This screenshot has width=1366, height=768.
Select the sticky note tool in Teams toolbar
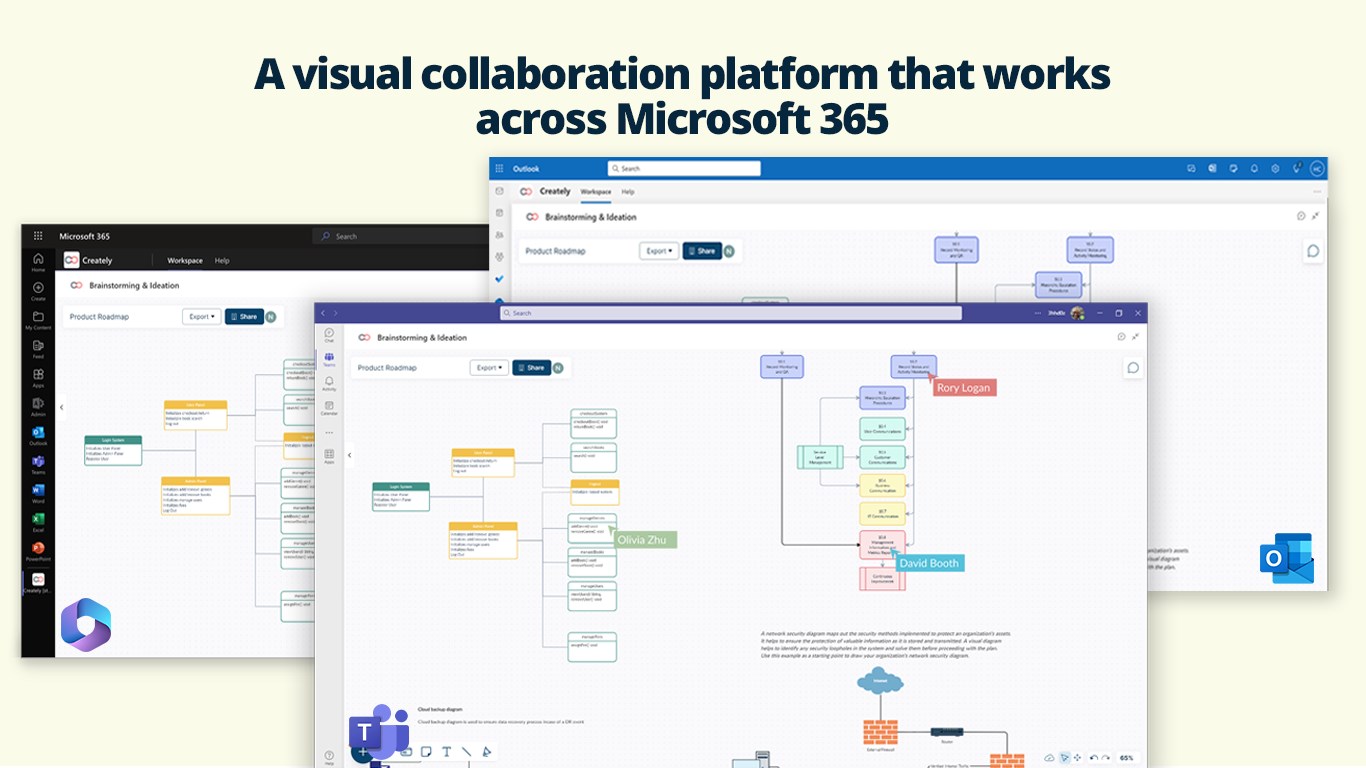coord(426,751)
